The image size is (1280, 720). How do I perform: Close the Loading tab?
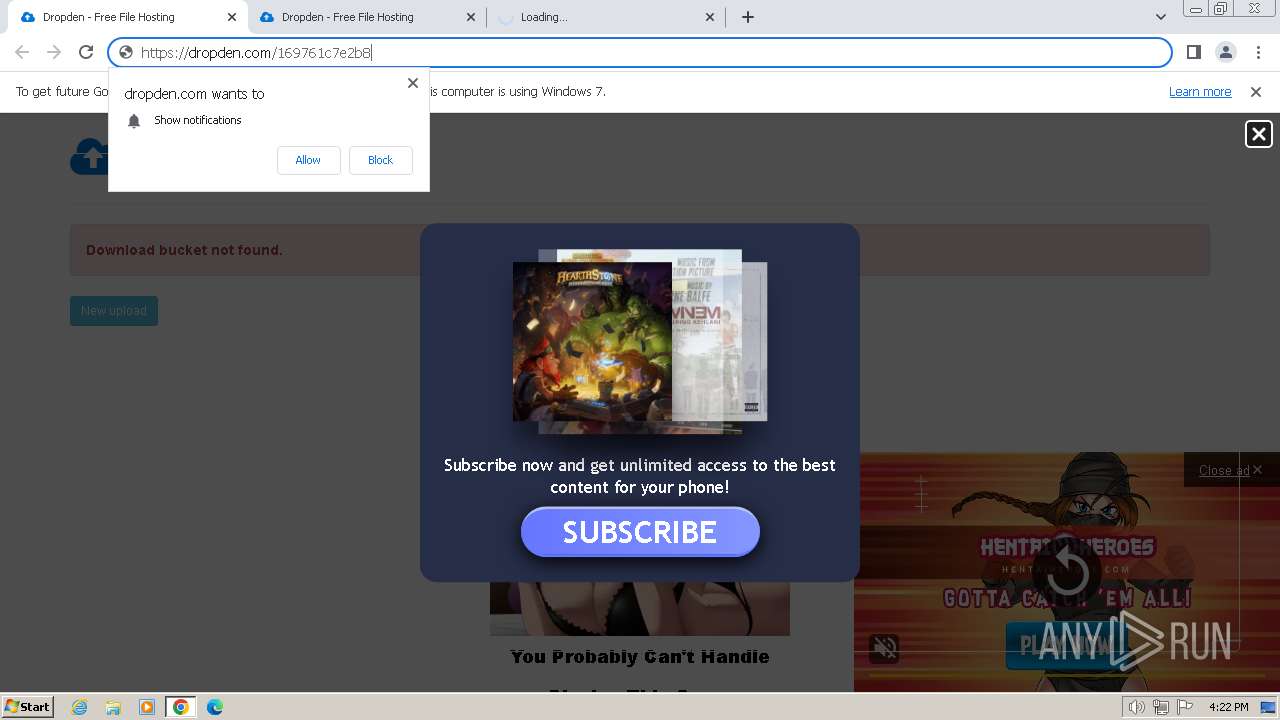pos(710,17)
